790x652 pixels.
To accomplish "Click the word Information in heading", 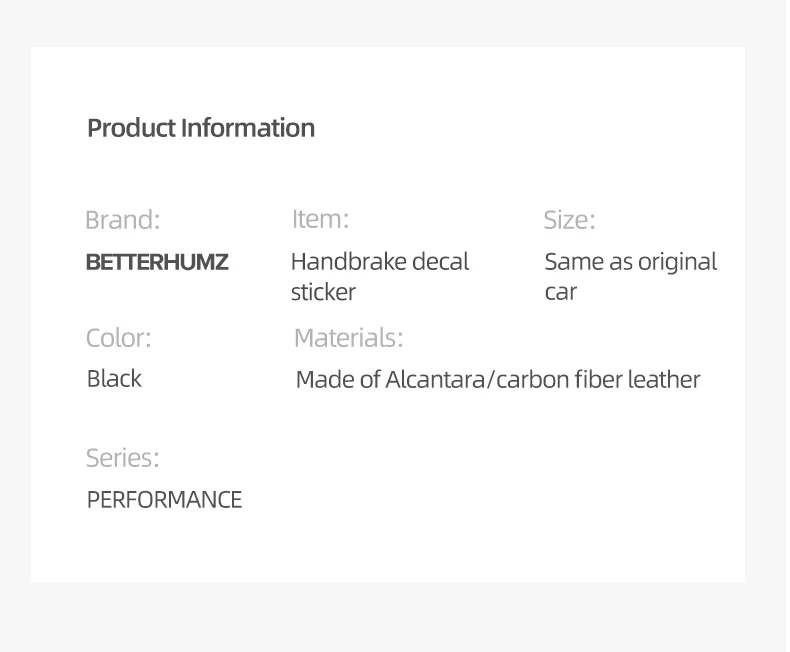I will click(248, 128).
